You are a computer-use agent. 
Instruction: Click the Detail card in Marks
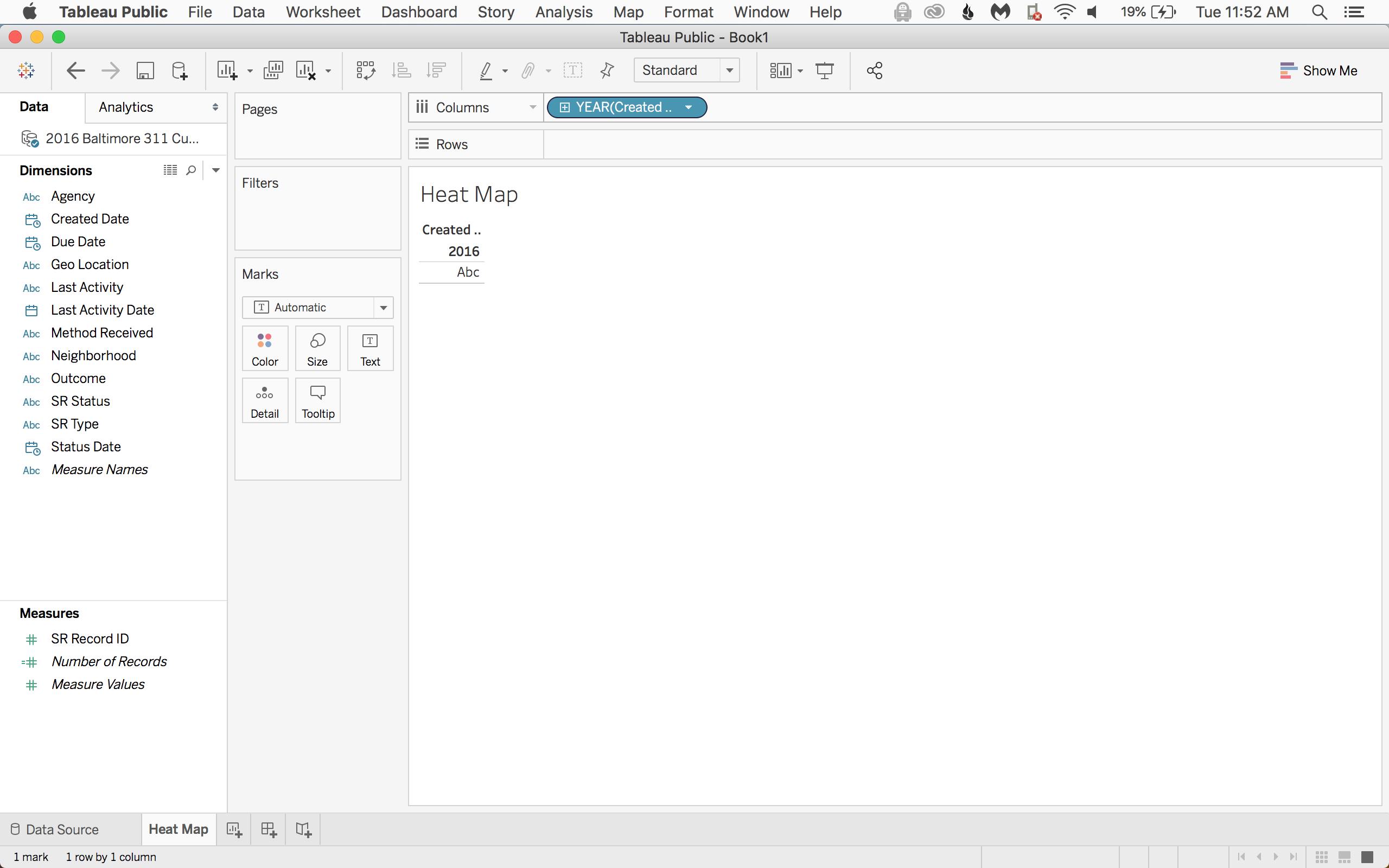click(265, 401)
